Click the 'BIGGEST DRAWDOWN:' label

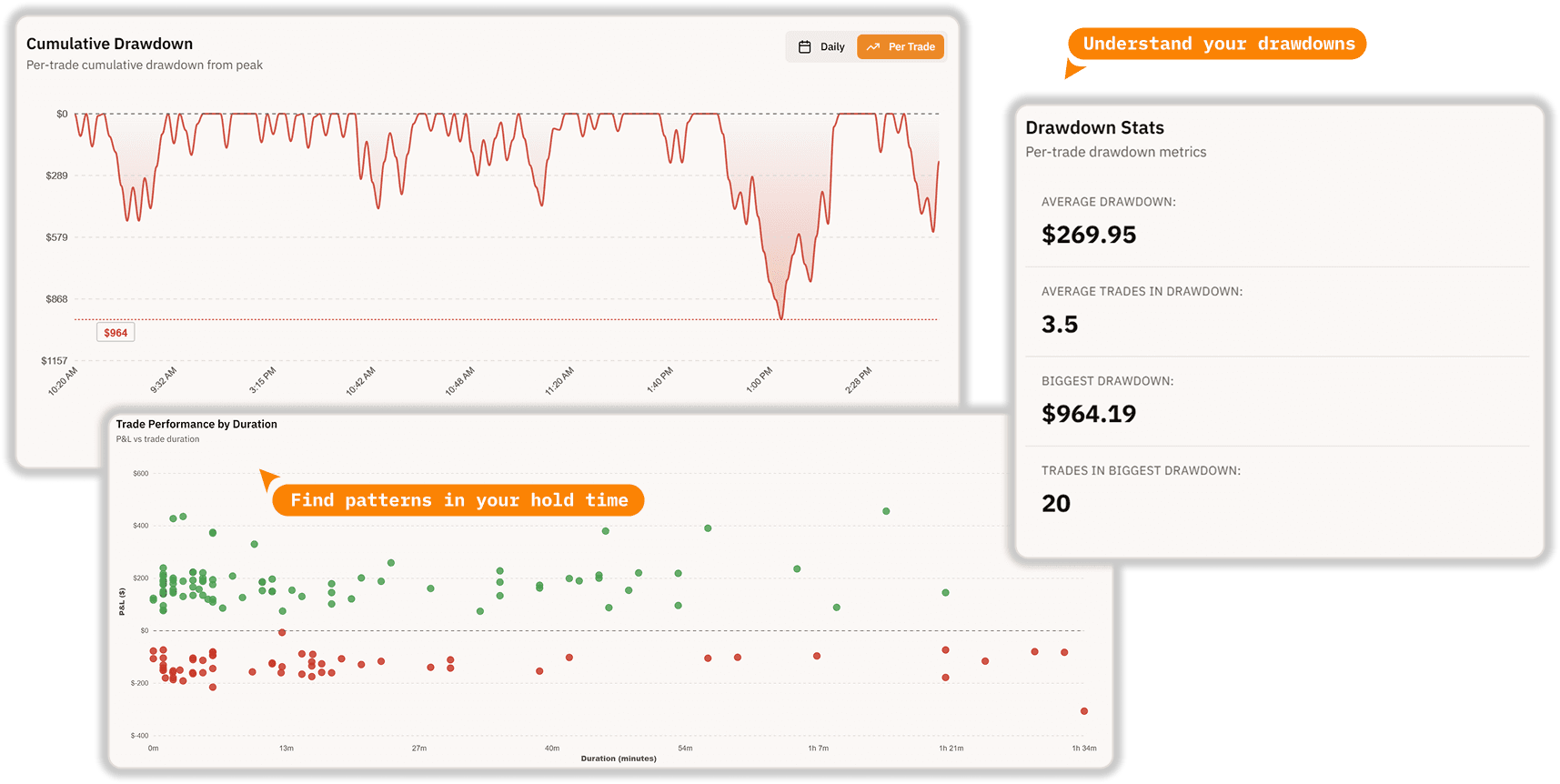click(x=1107, y=381)
